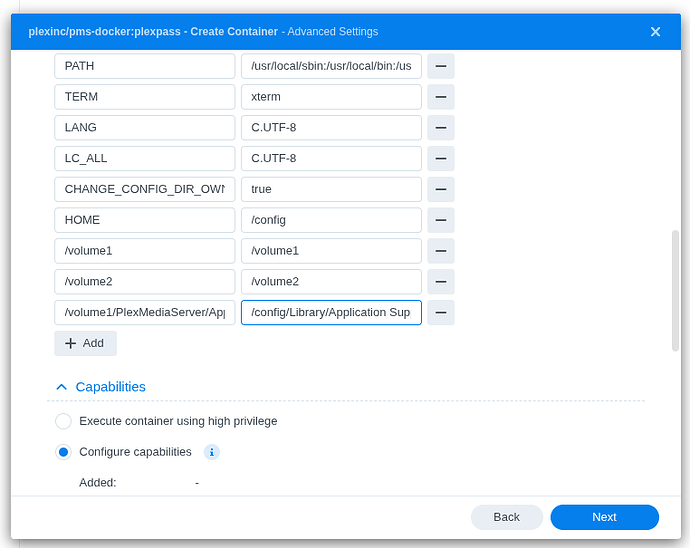Focus the PATH variable name field

[144, 67]
